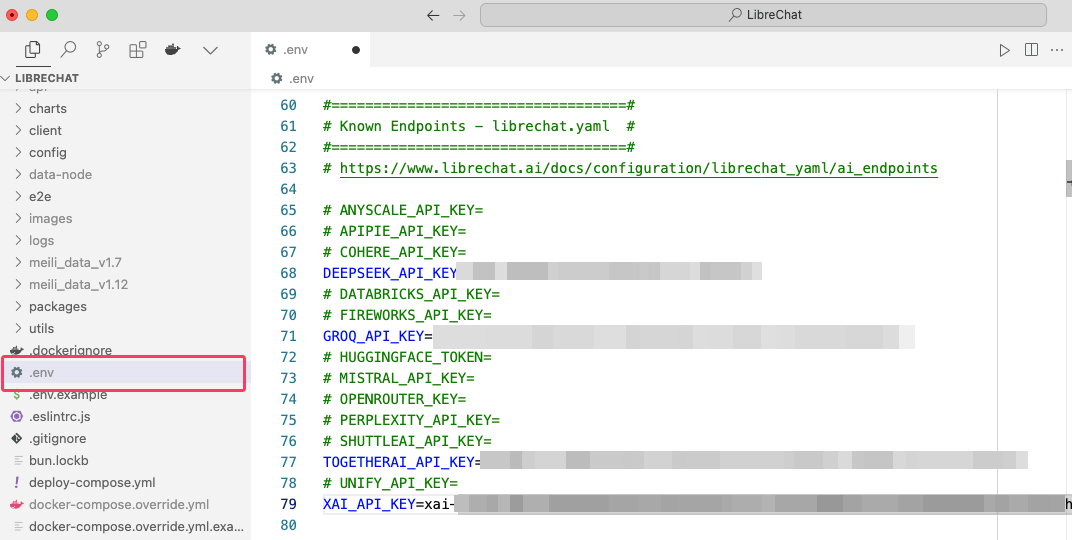Image resolution: width=1072 pixels, height=540 pixels.
Task: Open the Explorer view icon
Action: tap(33, 49)
